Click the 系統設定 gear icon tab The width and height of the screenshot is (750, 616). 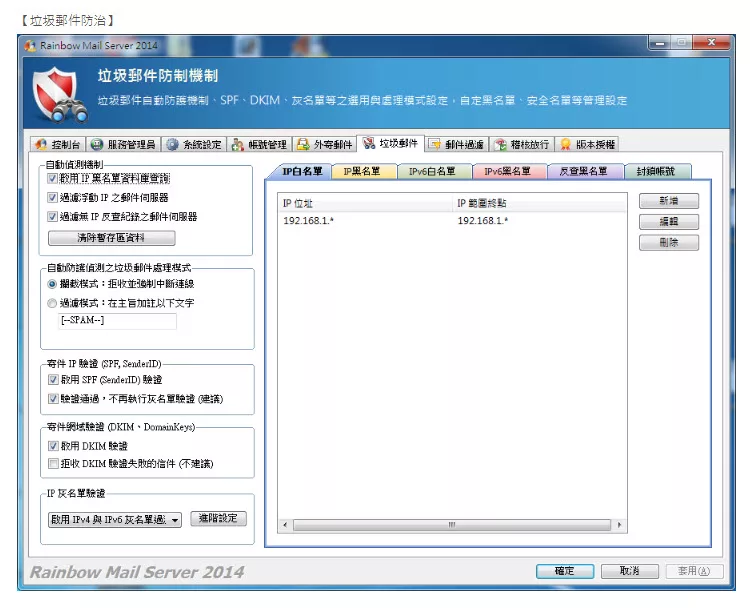tap(172, 145)
